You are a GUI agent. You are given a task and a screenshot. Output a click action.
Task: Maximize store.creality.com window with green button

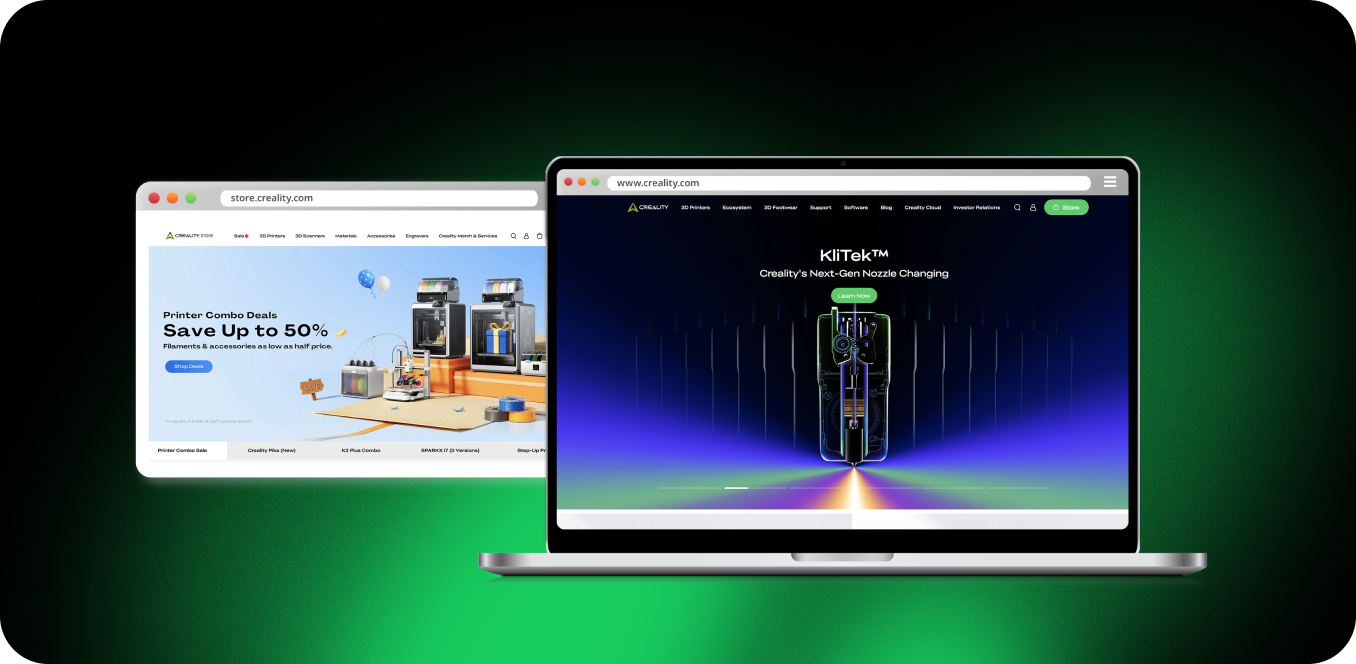(190, 198)
